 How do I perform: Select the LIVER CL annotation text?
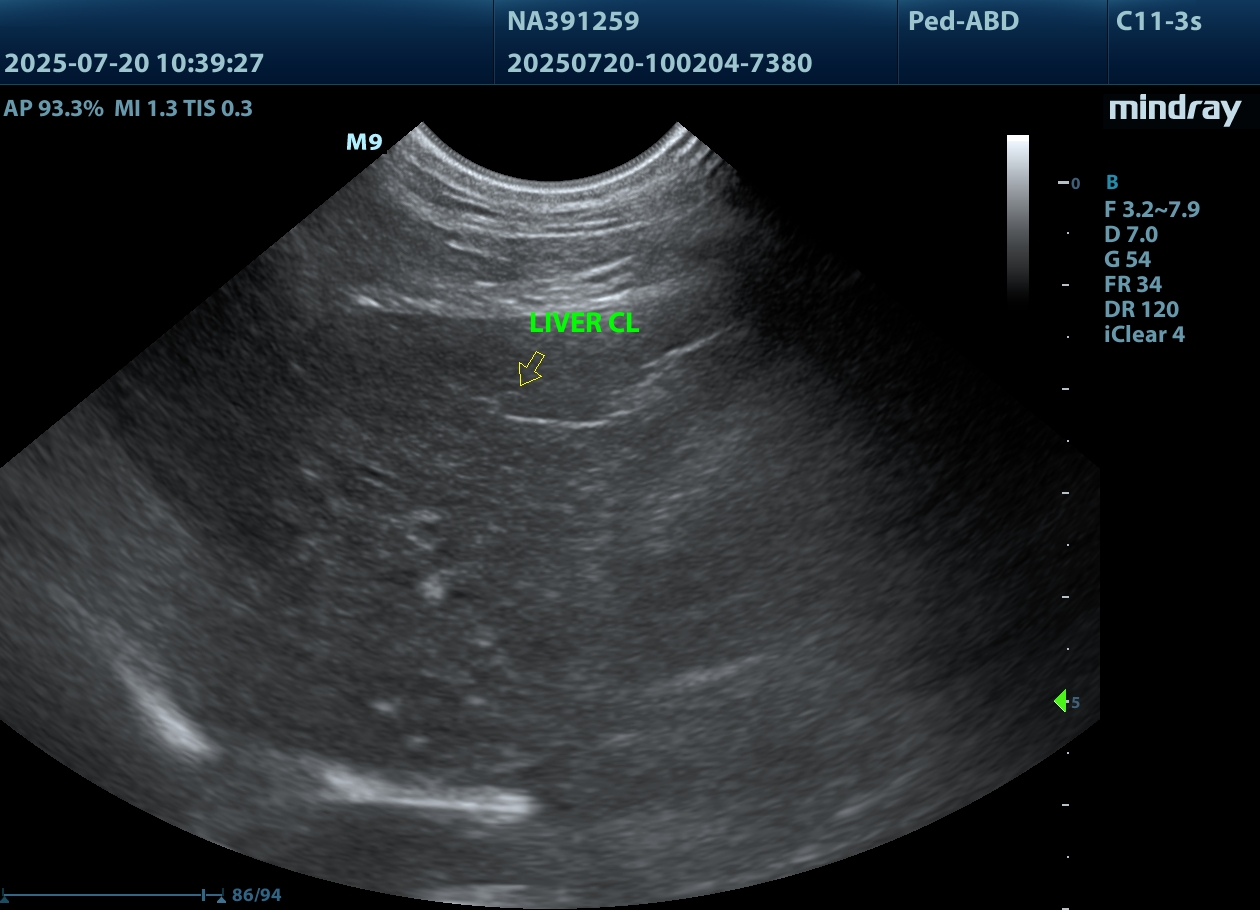point(584,323)
